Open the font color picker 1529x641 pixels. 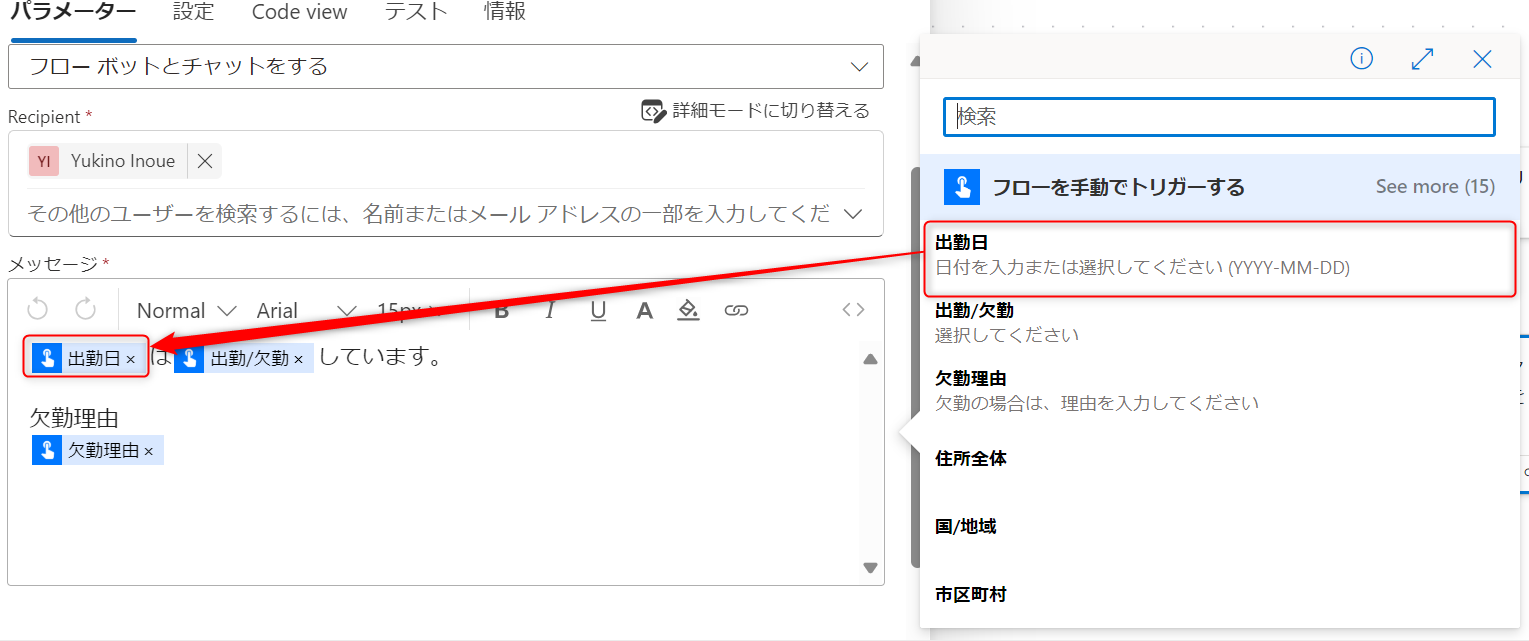tap(643, 310)
